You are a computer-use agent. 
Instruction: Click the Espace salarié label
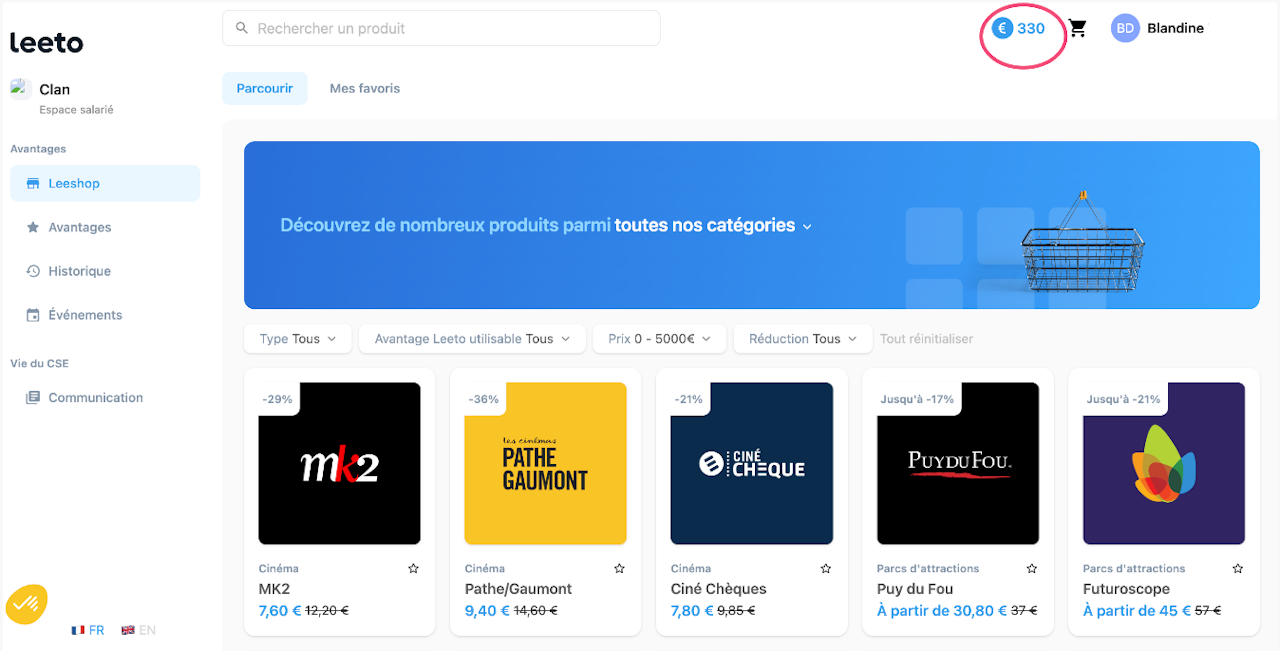pyautogui.click(x=76, y=110)
